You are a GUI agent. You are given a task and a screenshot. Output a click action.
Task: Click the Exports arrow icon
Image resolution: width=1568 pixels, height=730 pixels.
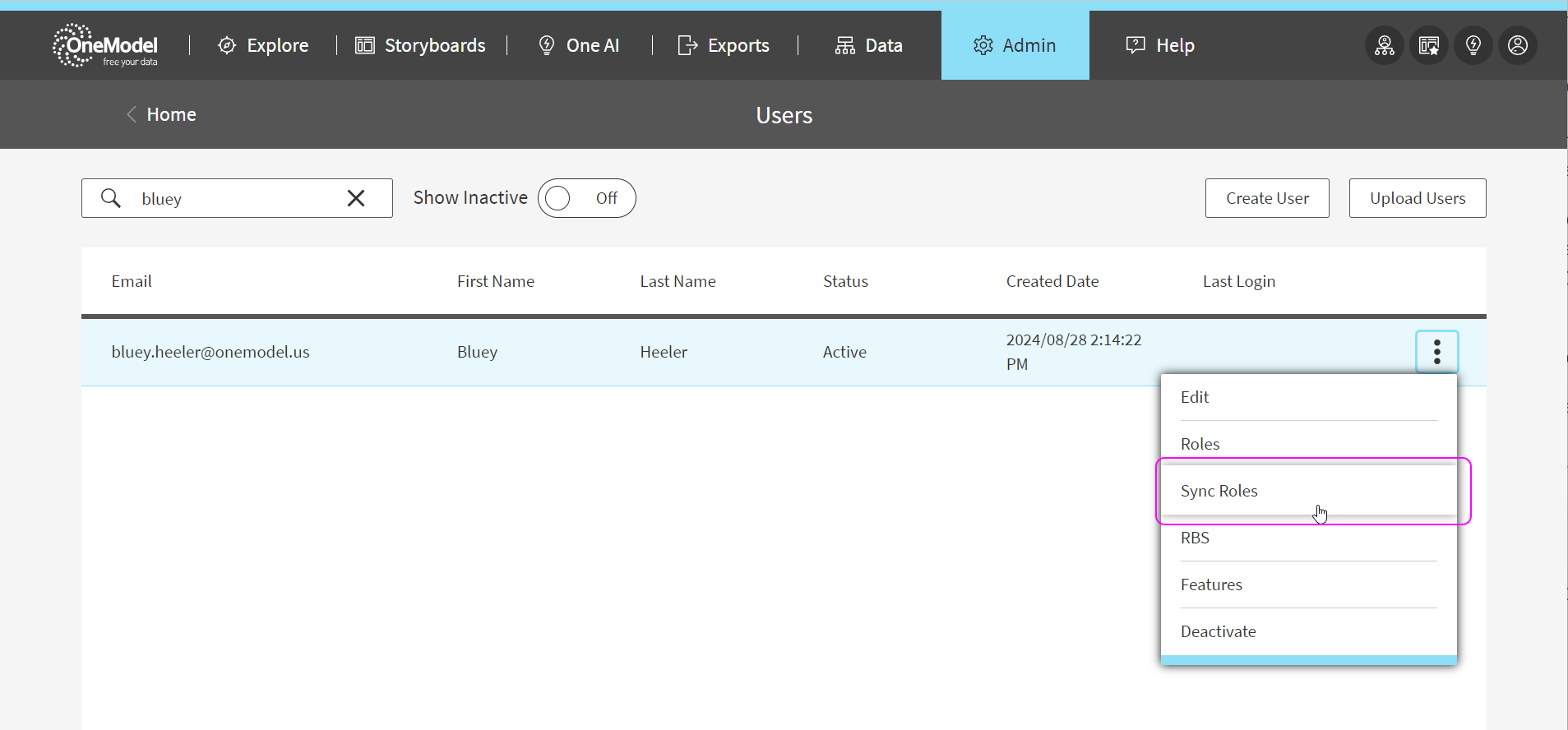[x=687, y=45]
